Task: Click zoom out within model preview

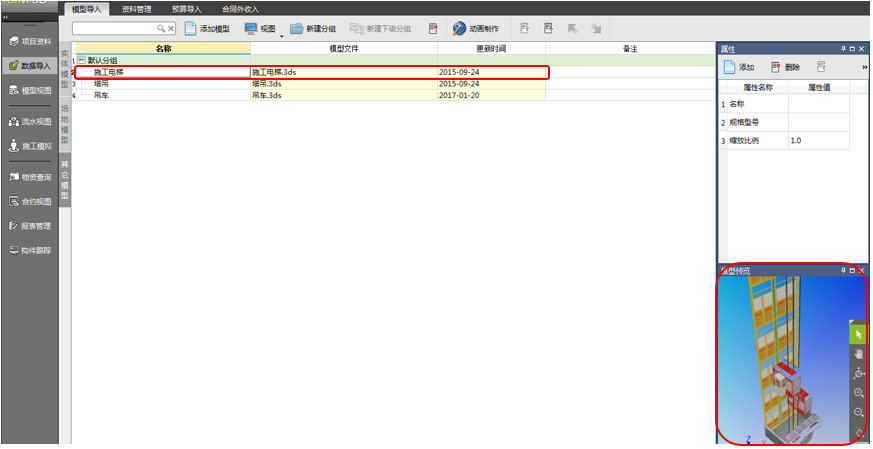Action: click(858, 412)
